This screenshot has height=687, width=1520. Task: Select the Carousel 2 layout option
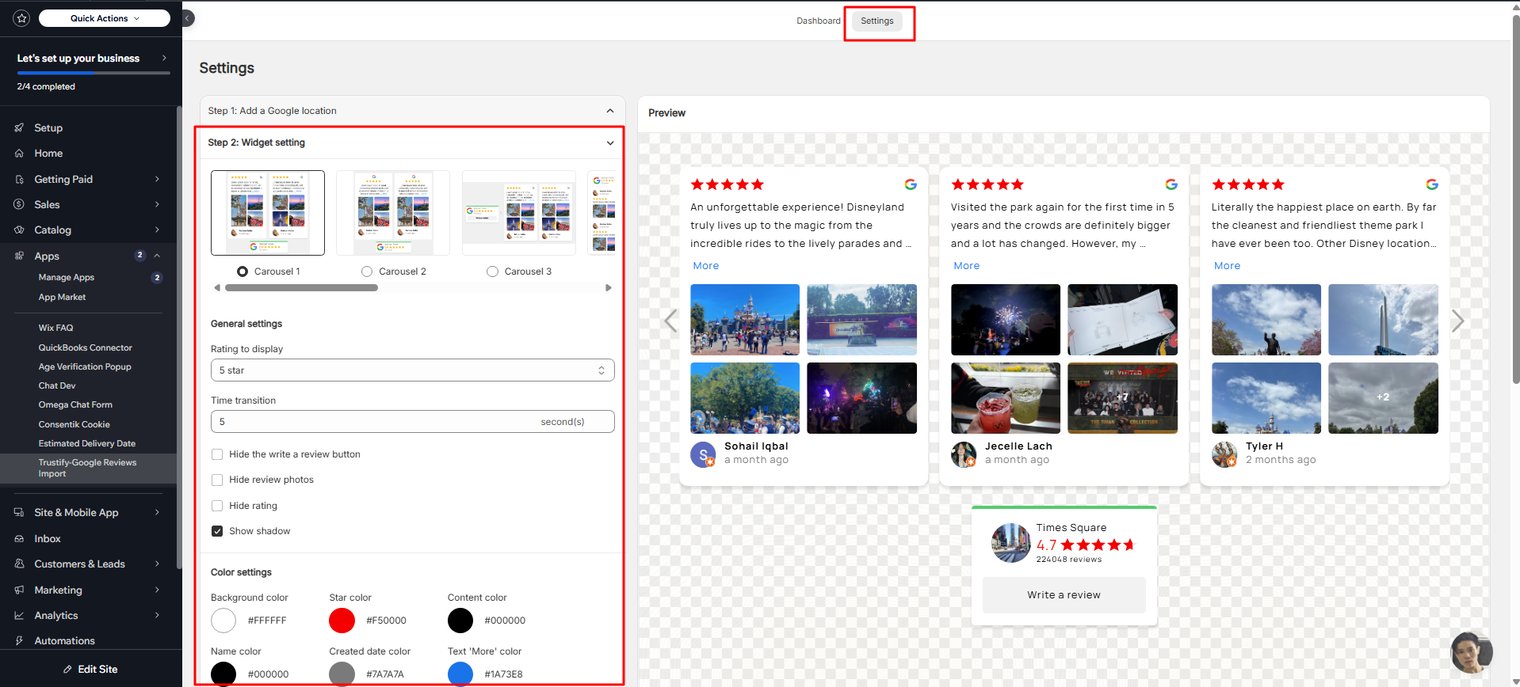click(367, 271)
